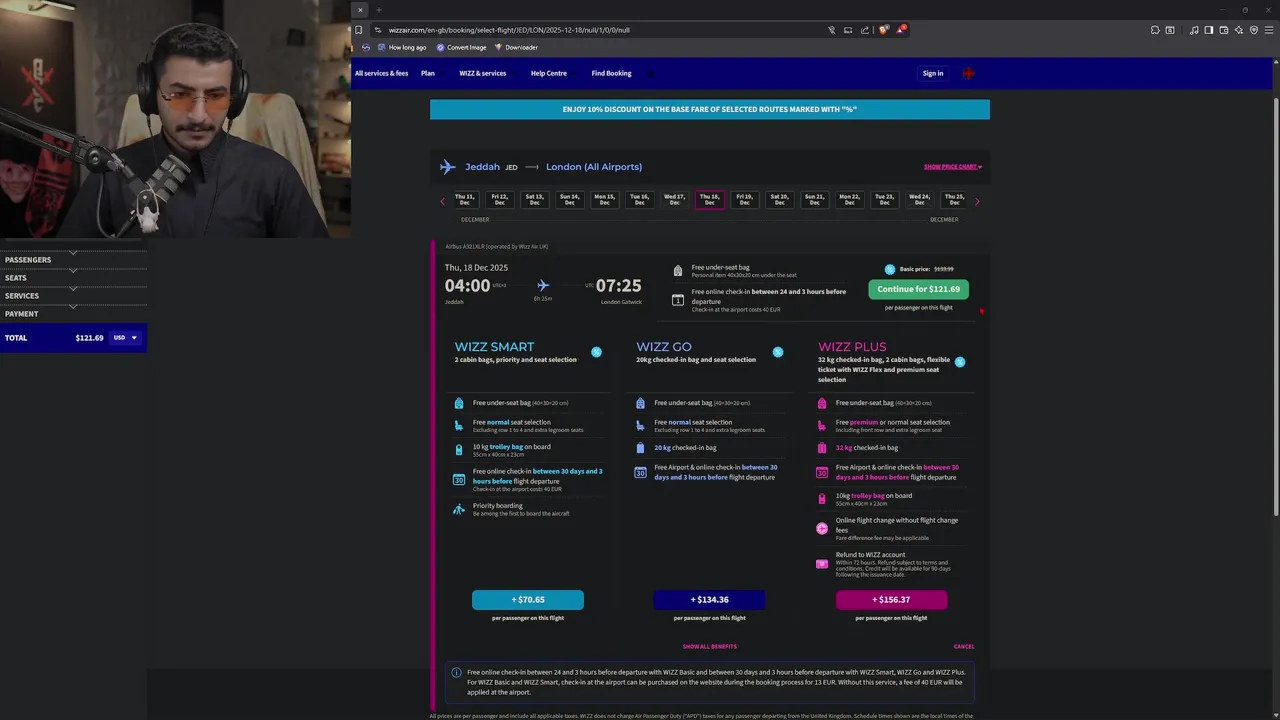The width and height of the screenshot is (1280, 720).
Task: Click the WIZZ Plus flight change icon
Action: pyautogui.click(x=822, y=528)
